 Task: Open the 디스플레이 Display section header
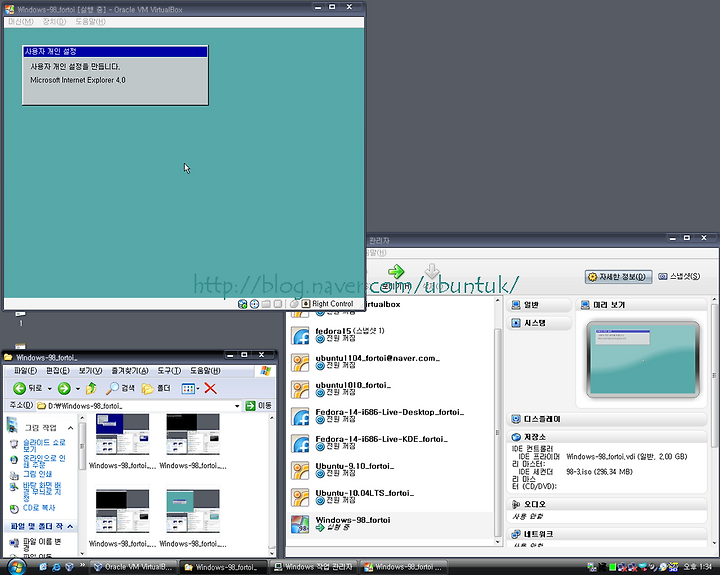tap(607, 419)
